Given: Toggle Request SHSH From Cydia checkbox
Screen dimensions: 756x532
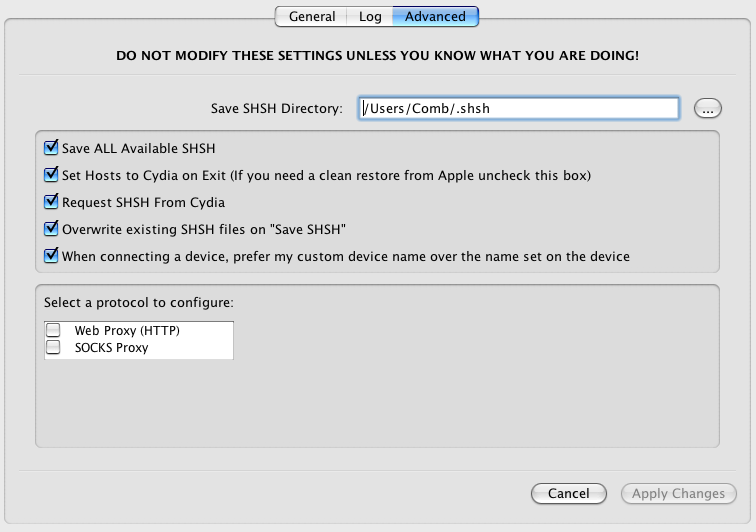Looking at the screenshot, I should [x=52, y=202].
